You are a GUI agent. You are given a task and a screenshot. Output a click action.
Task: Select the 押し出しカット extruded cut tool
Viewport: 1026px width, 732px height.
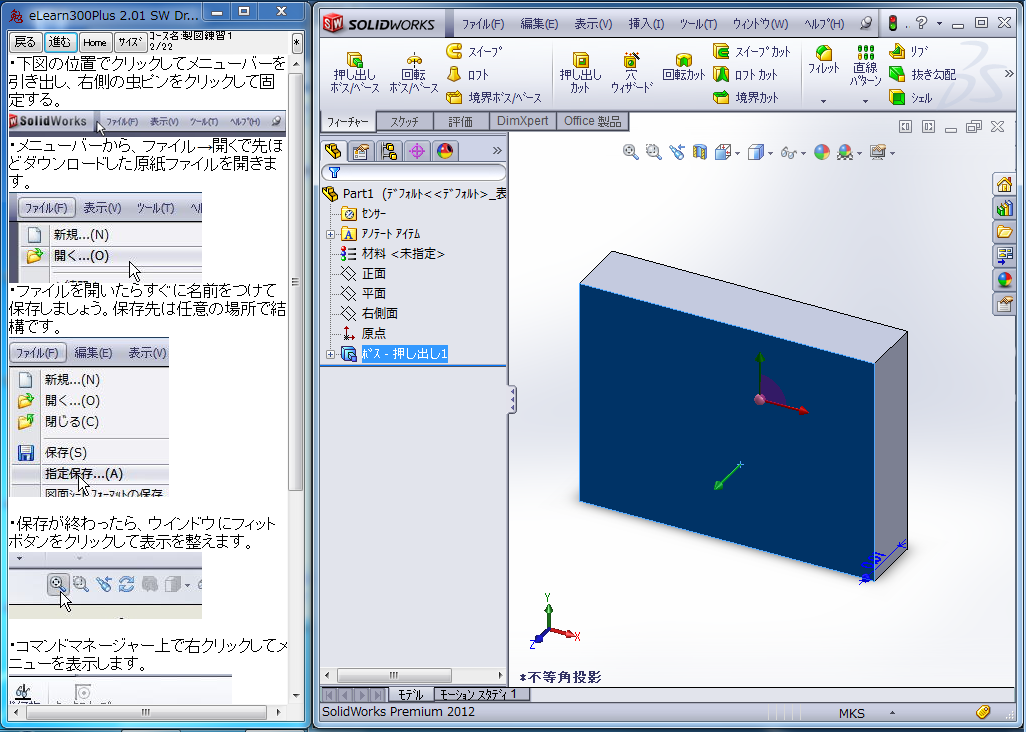tap(580, 73)
